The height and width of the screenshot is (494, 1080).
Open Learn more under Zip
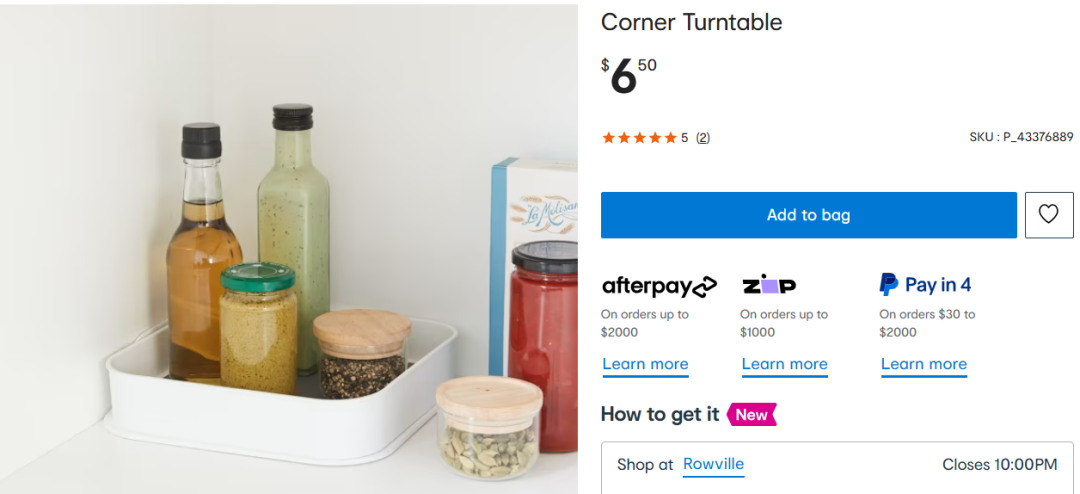point(784,364)
